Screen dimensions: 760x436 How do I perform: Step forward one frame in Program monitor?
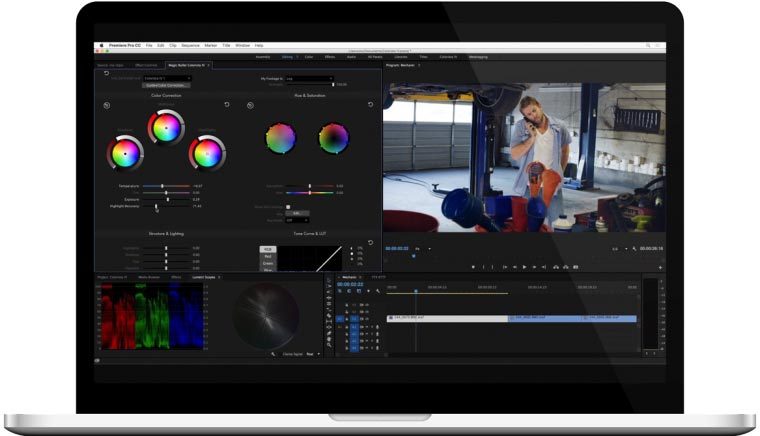pyautogui.click(x=534, y=267)
